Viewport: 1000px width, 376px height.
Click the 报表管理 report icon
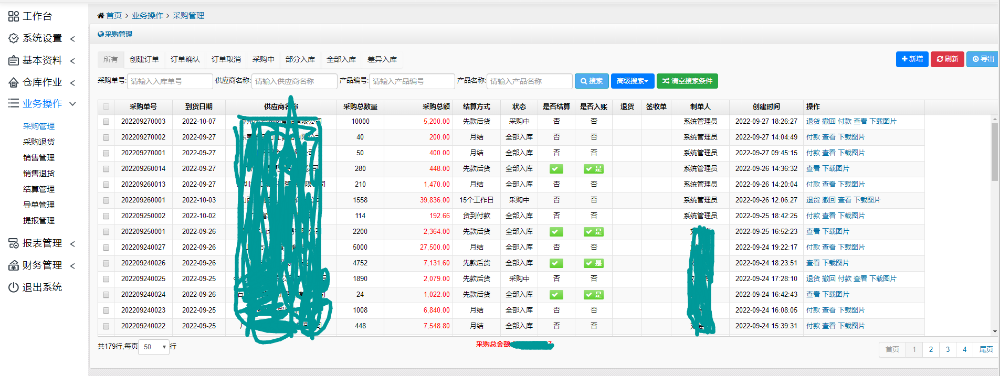[13, 243]
